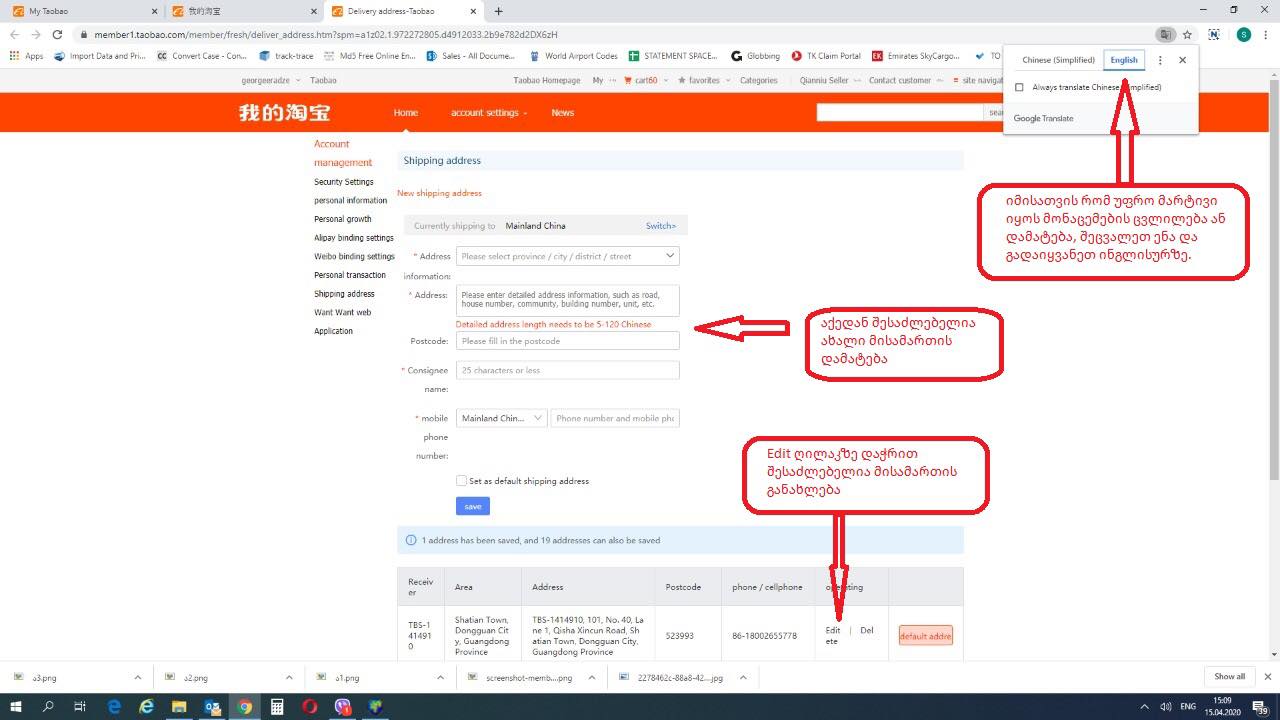The width and height of the screenshot is (1280, 720).
Task: Open Calculator from the taskbar
Action: [x=277, y=706]
